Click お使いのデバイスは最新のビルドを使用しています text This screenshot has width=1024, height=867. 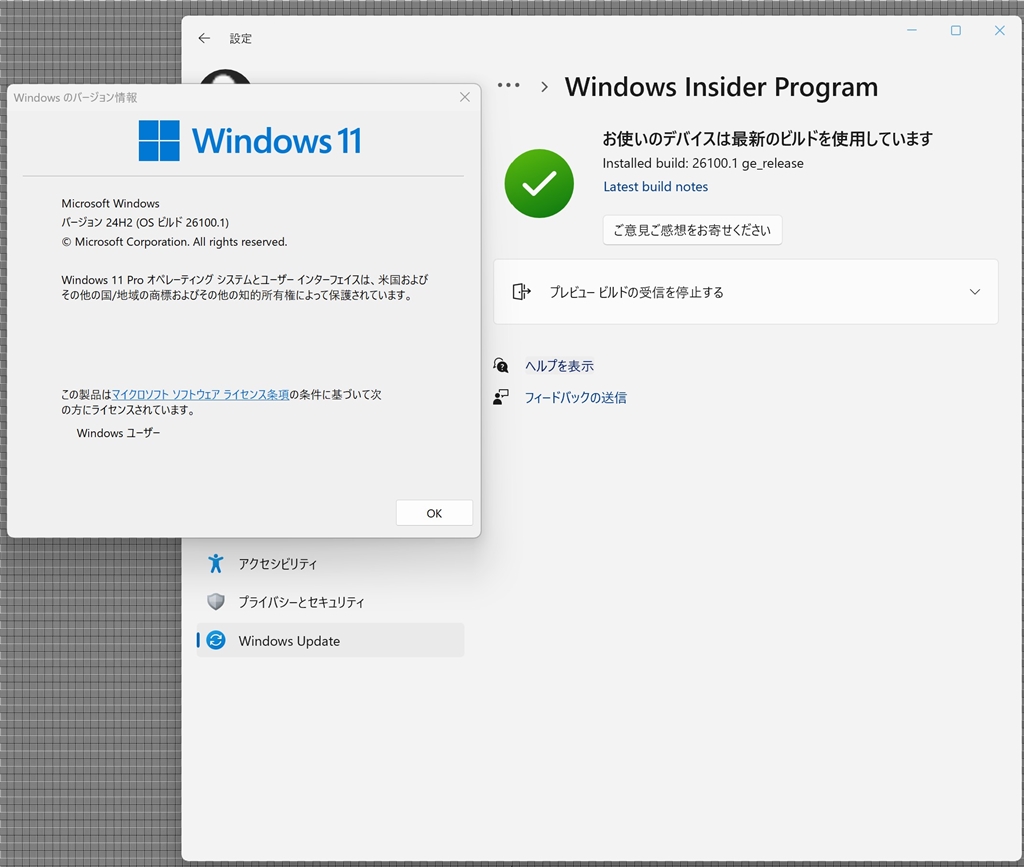click(767, 138)
